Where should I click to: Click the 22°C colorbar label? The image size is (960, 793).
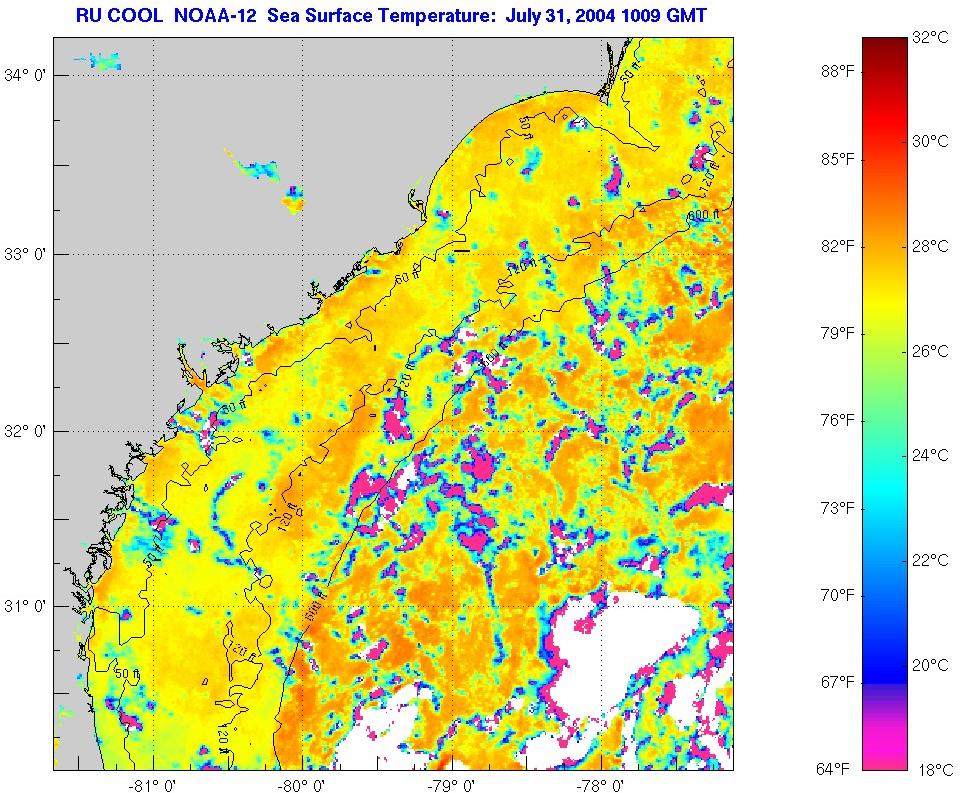pyautogui.click(x=930, y=560)
